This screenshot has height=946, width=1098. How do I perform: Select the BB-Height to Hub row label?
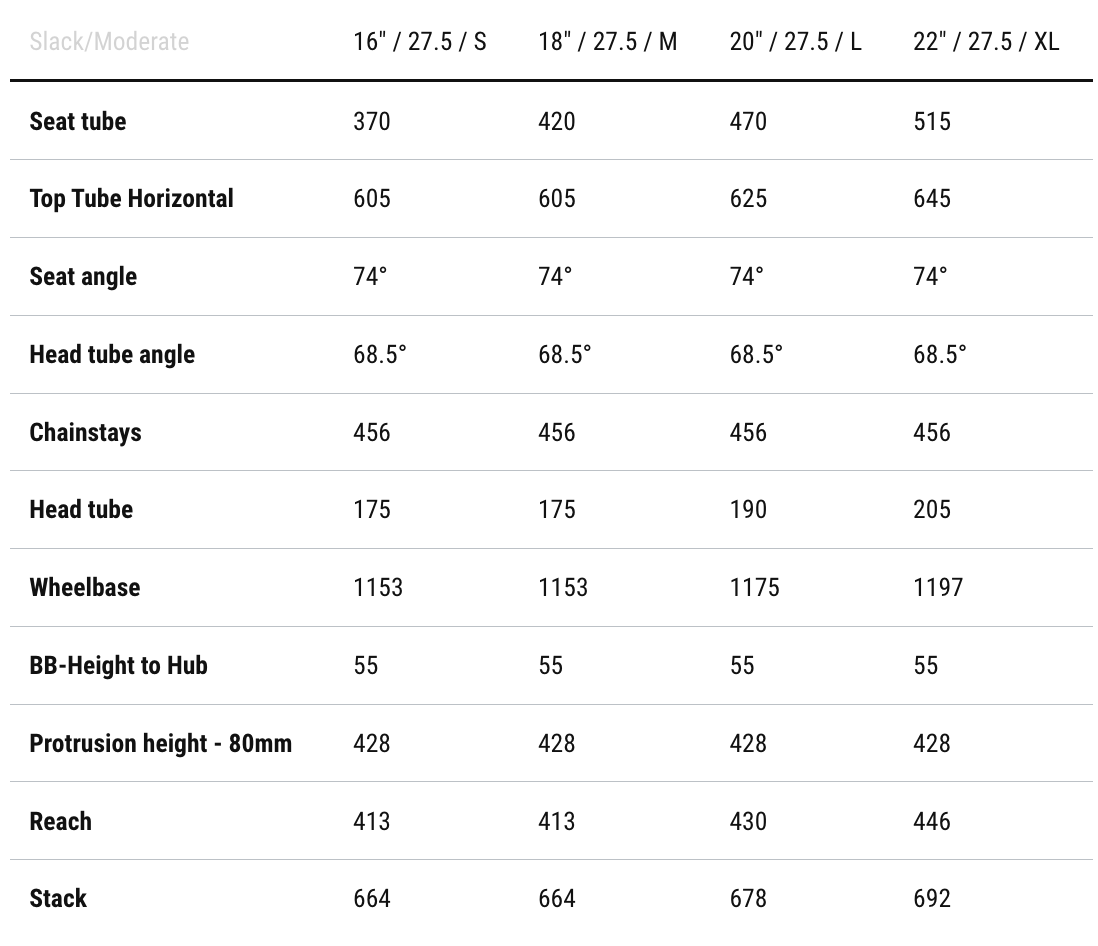pyautogui.click(x=118, y=665)
